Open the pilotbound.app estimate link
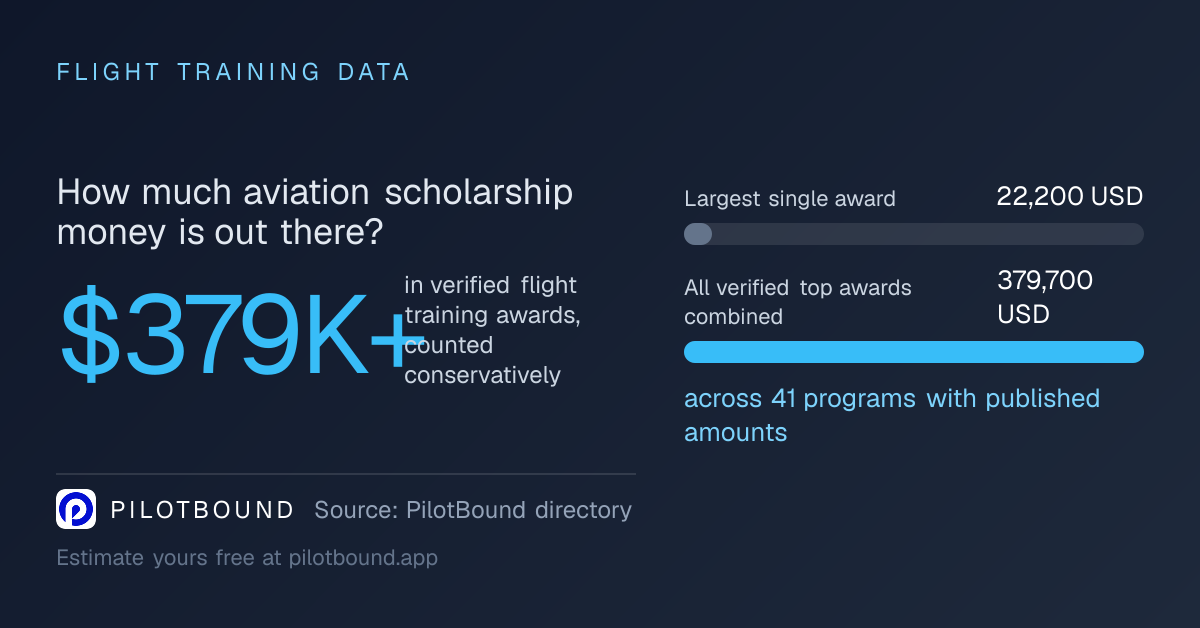 (363, 558)
